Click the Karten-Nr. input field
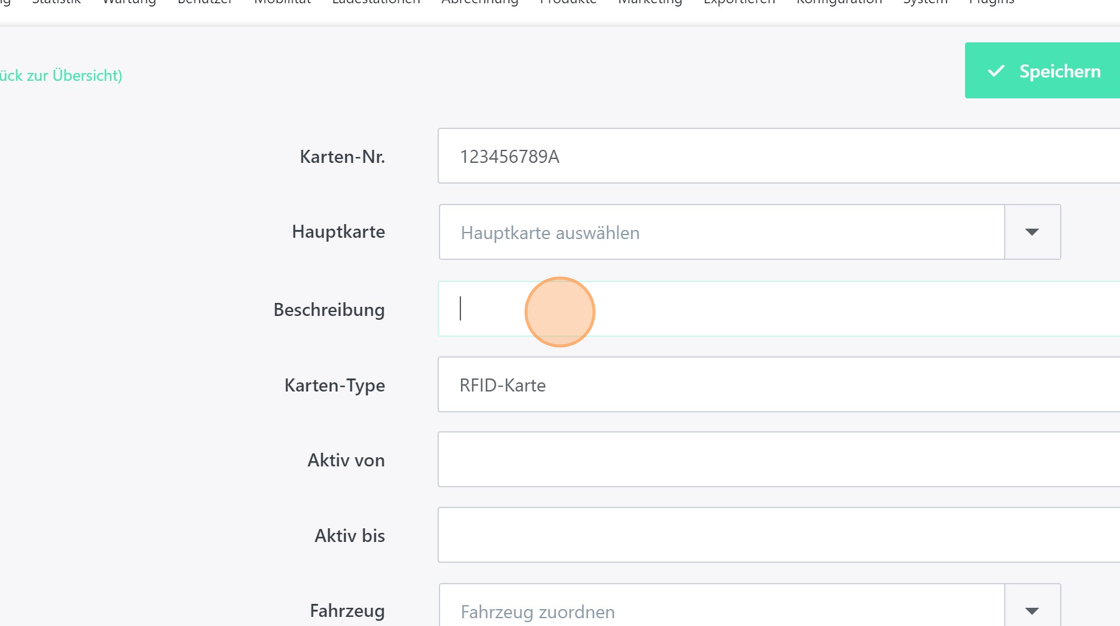The width and height of the screenshot is (1120, 626). click(778, 156)
